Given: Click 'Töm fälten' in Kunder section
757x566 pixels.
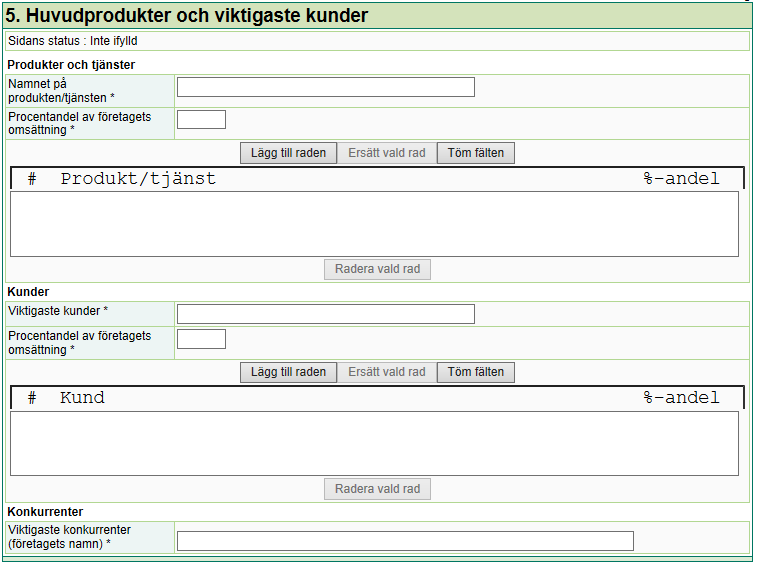Looking at the screenshot, I should click(476, 372).
